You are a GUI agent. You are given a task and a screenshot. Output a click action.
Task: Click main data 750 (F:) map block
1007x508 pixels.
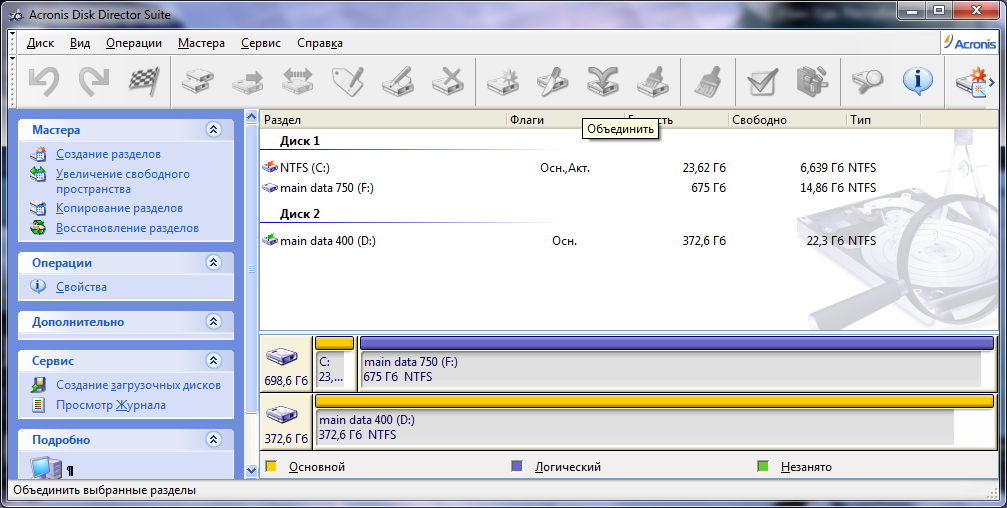coord(677,363)
